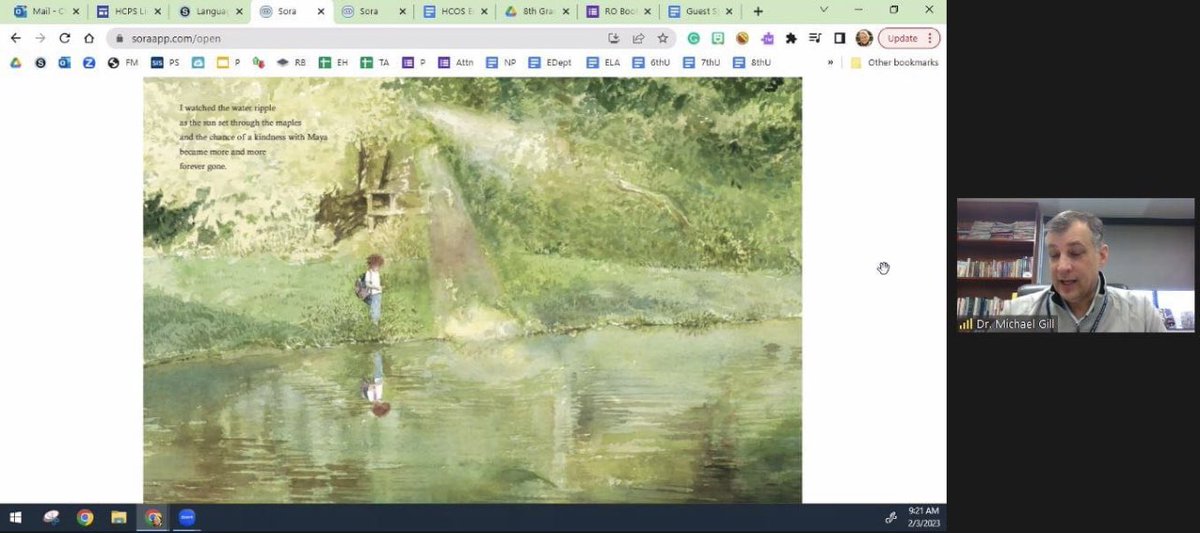Open the Google Drive bookmark icon
Viewport: 1200px width, 533px height.
point(15,62)
